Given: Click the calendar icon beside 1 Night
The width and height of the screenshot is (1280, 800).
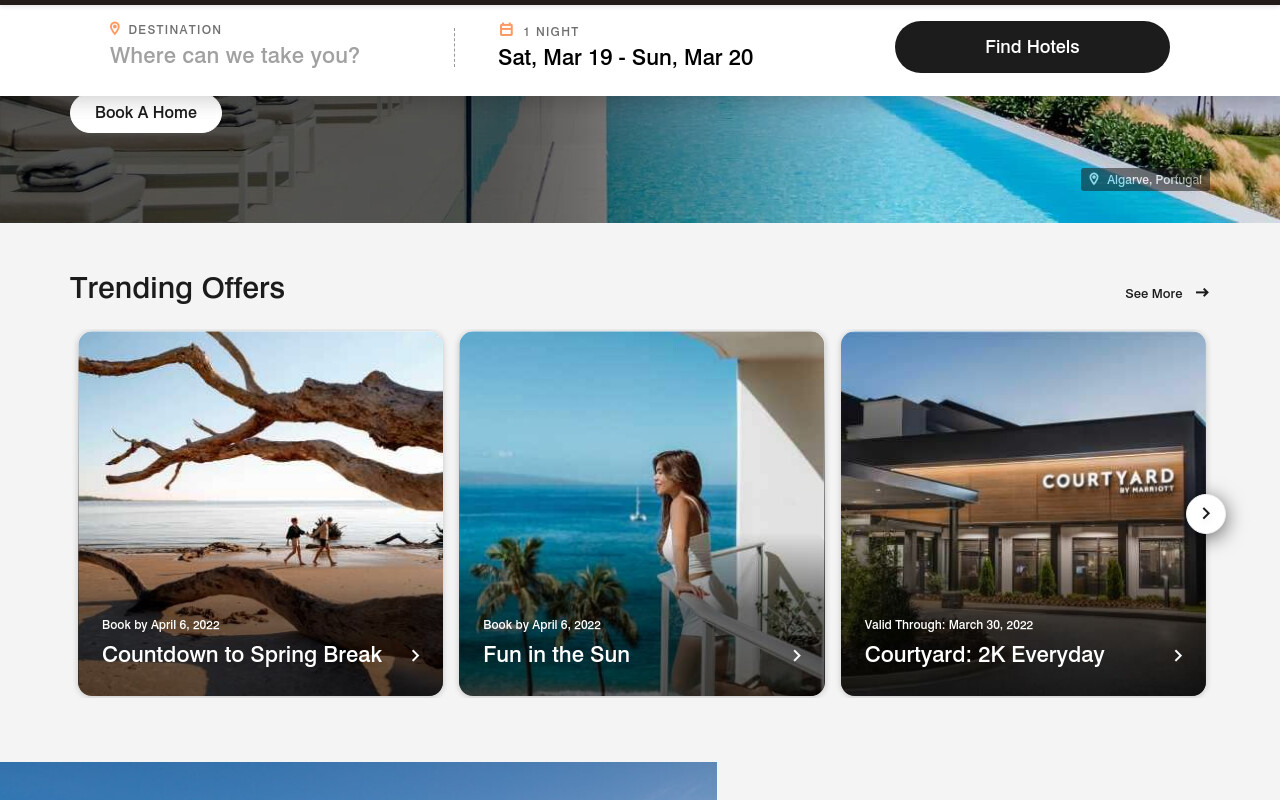Looking at the screenshot, I should (506, 30).
